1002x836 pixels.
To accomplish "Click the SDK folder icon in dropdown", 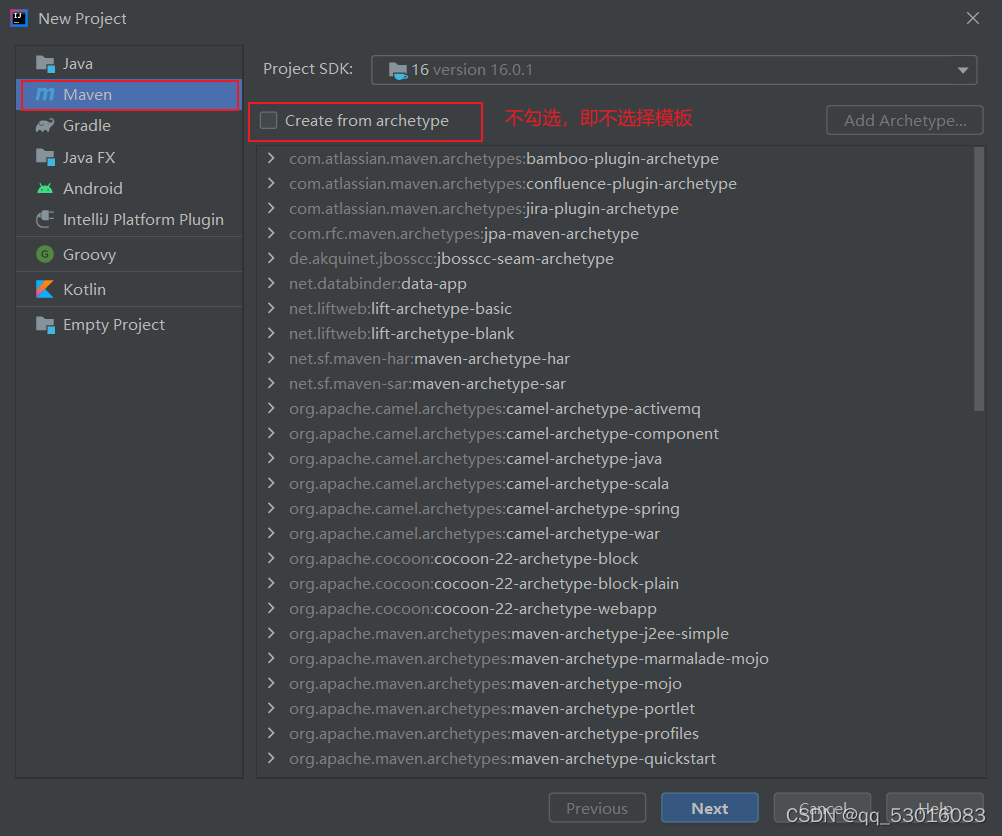I will [x=397, y=70].
